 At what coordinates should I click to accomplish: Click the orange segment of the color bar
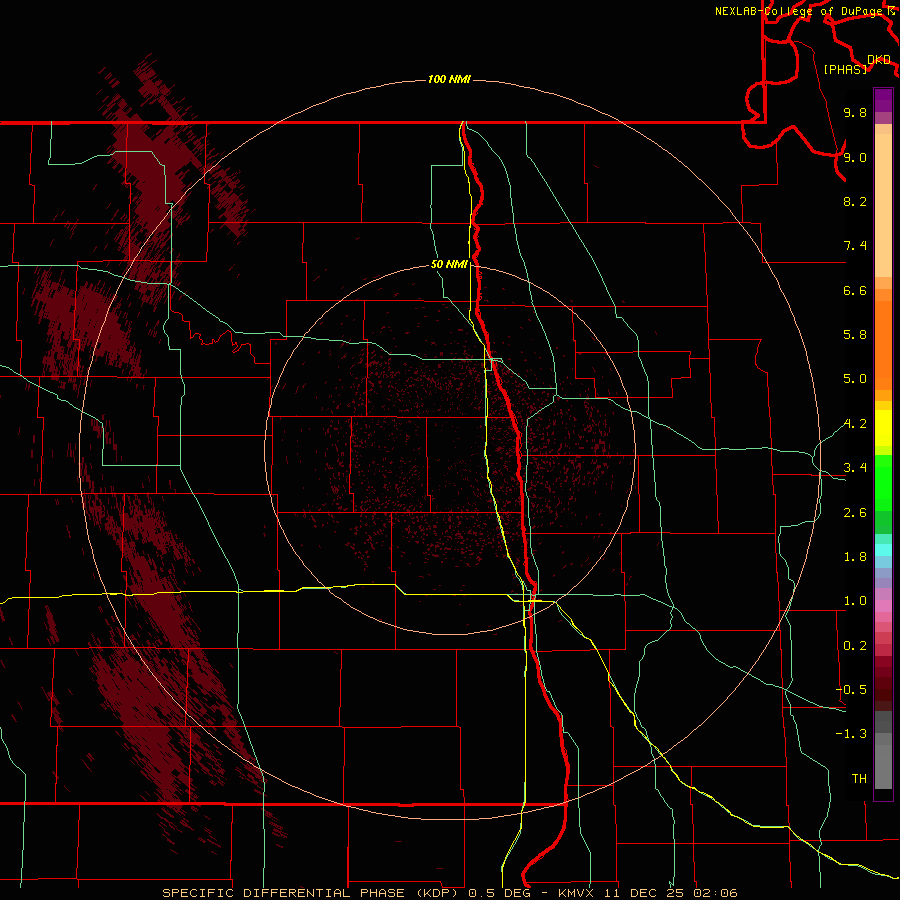point(883,344)
